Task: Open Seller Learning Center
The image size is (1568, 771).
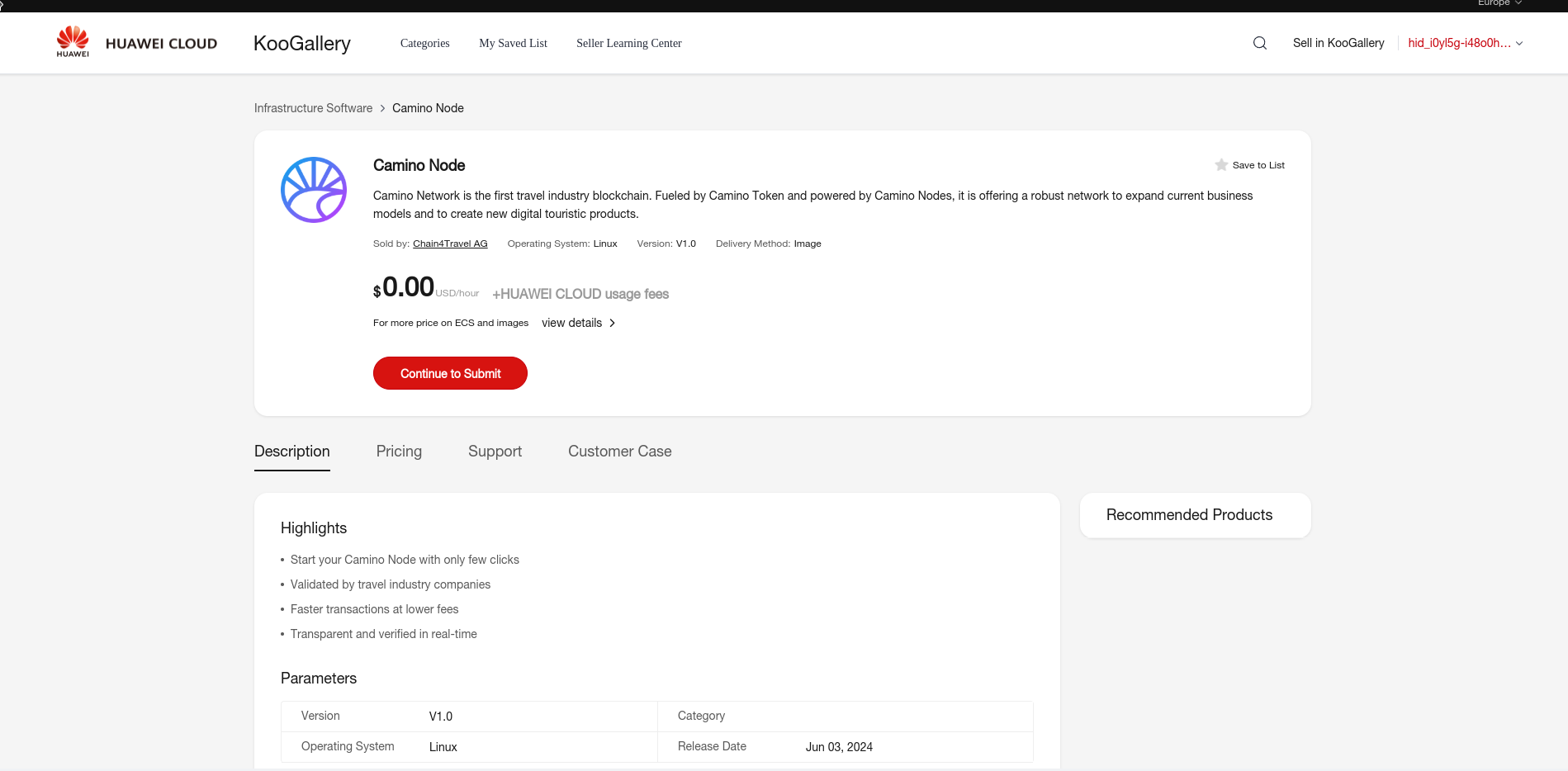Action: click(628, 43)
